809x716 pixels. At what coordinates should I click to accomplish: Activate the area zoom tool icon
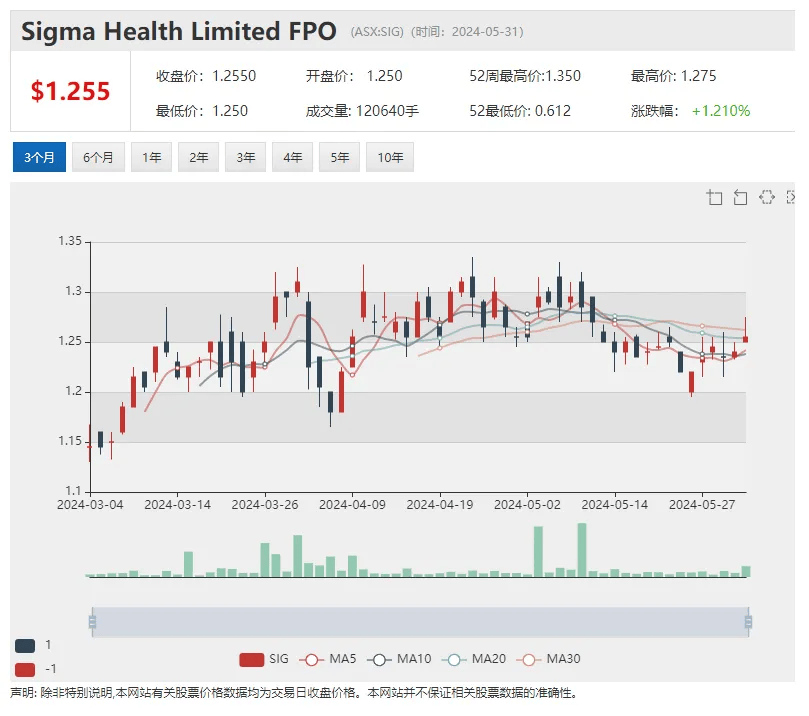pyautogui.click(x=715, y=198)
